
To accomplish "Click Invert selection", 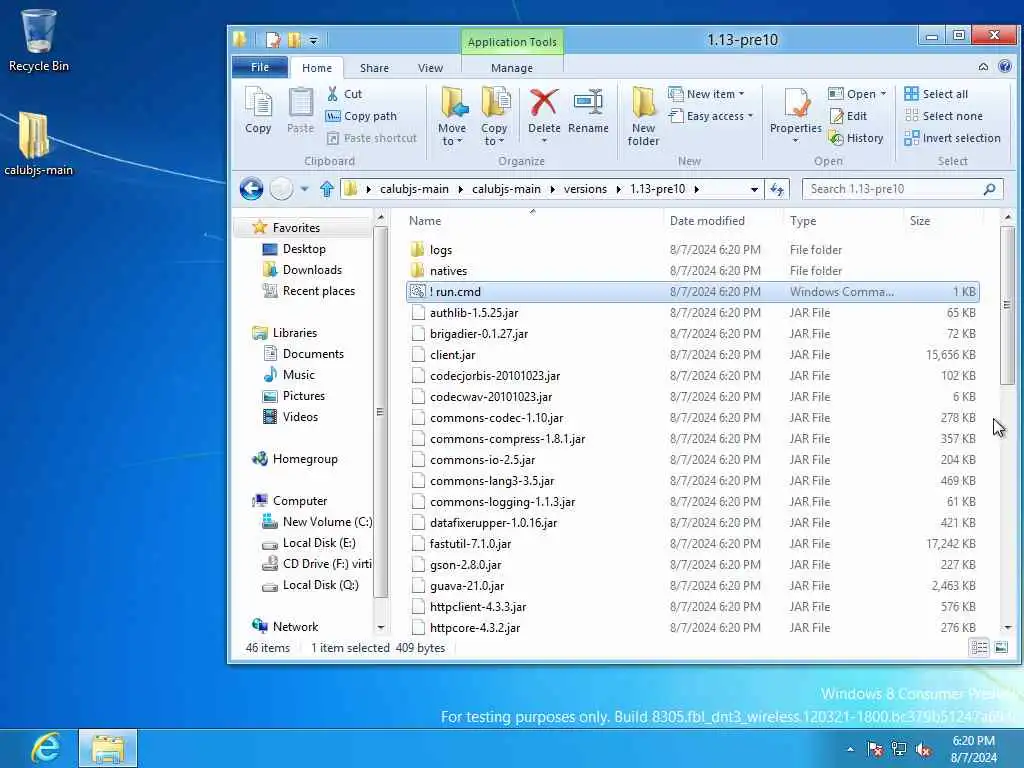I will tap(952, 138).
